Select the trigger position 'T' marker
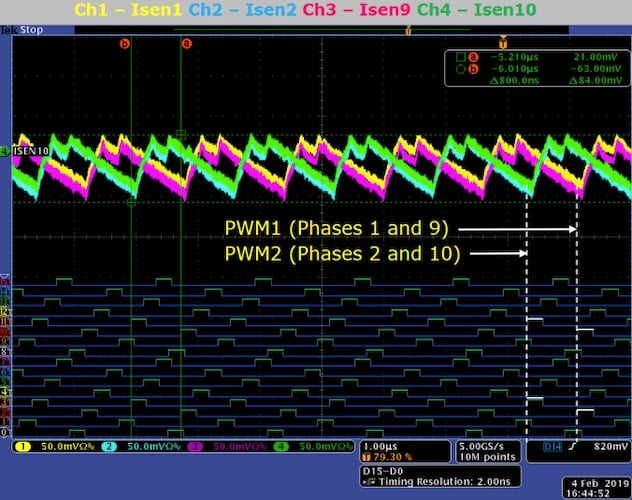 pos(503,41)
